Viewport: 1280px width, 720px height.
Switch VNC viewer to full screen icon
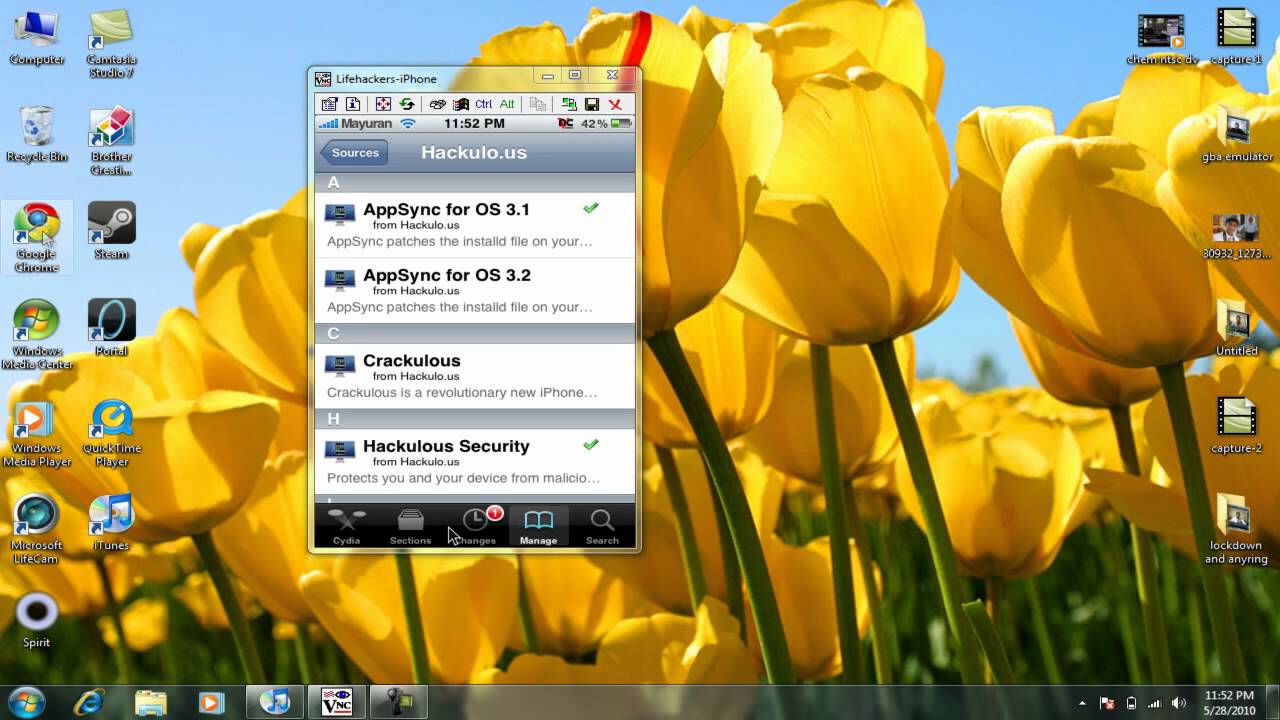click(383, 104)
